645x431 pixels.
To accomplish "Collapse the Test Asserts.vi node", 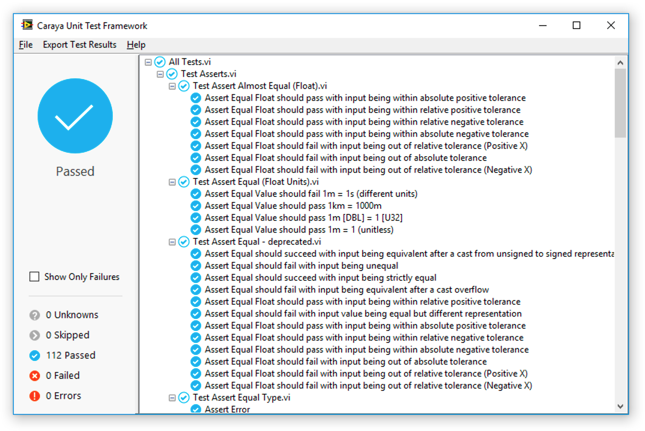I will pyautogui.click(x=160, y=74).
